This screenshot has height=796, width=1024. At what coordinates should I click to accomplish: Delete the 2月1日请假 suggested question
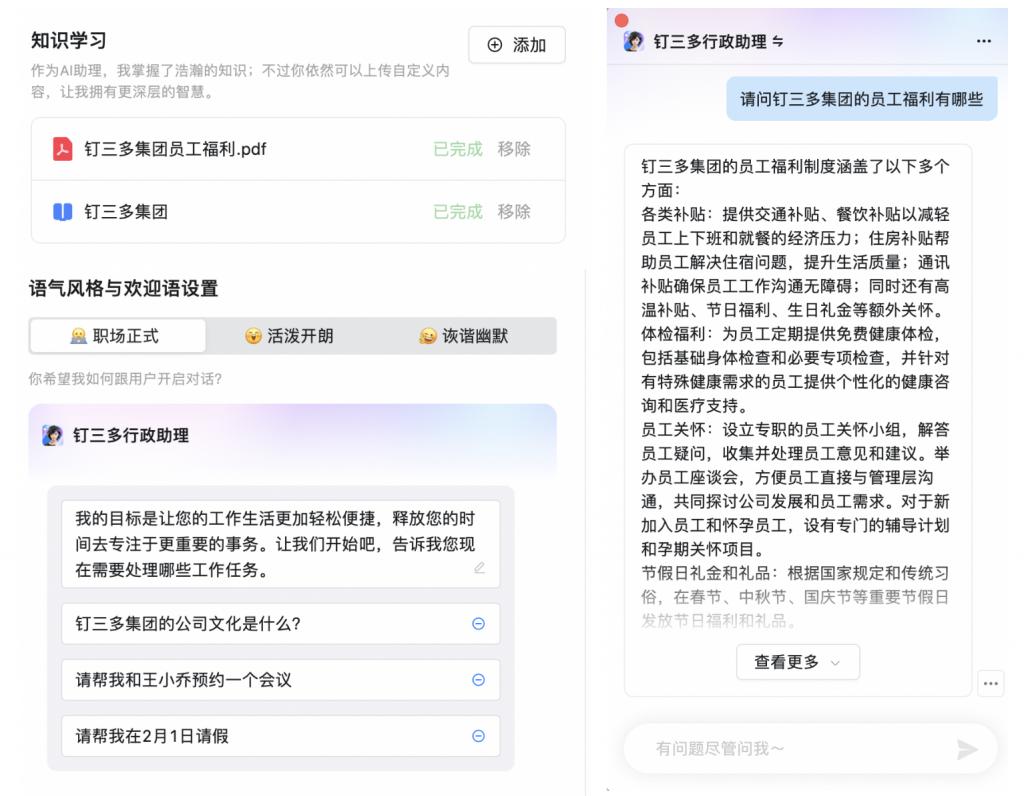[x=479, y=736]
